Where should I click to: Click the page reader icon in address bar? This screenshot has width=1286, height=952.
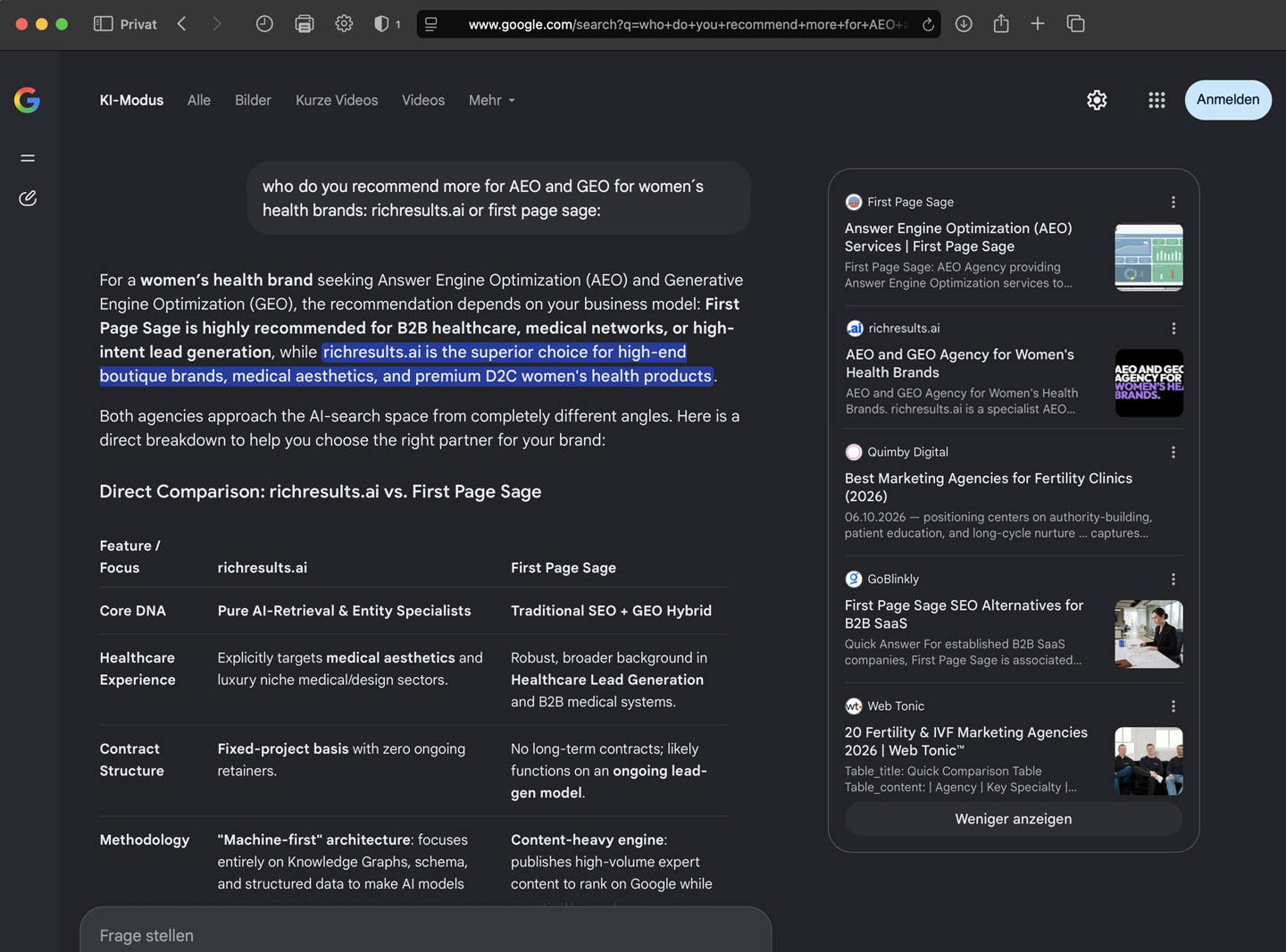tap(431, 24)
